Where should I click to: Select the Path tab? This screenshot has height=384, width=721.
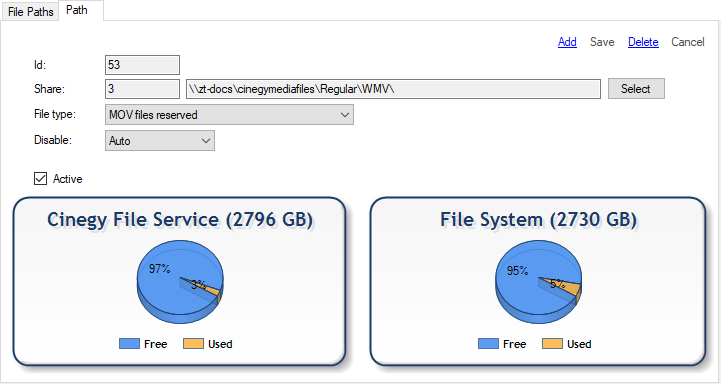[x=77, y=10]
